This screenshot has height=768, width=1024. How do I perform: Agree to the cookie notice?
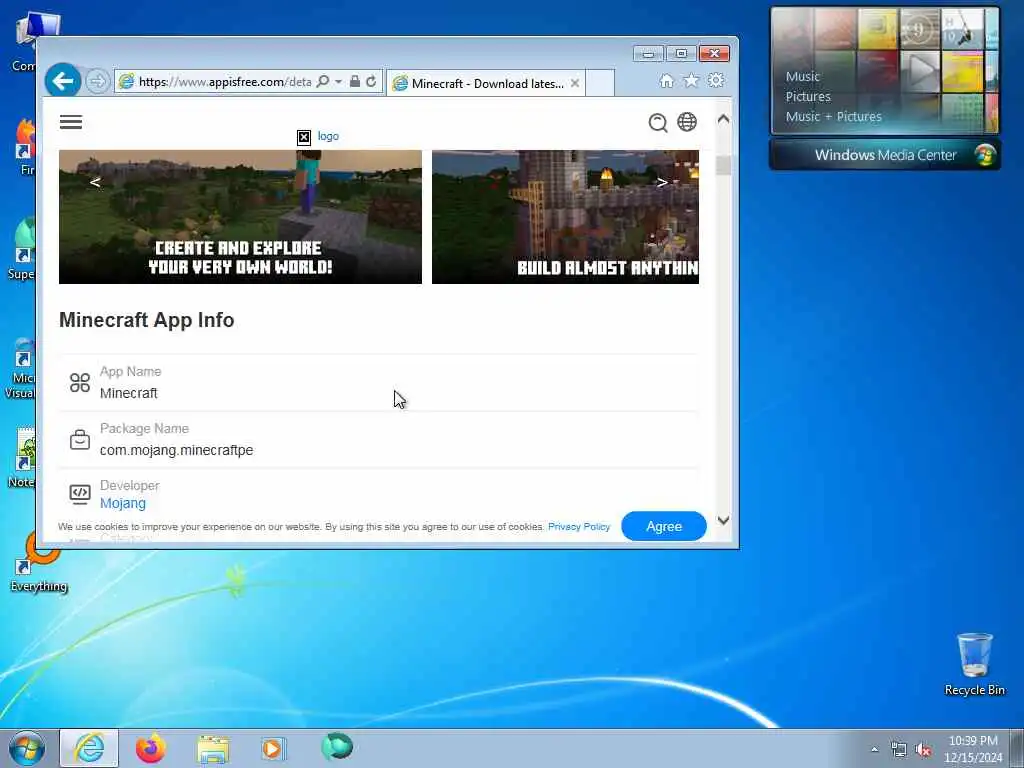tap(664, 526)
